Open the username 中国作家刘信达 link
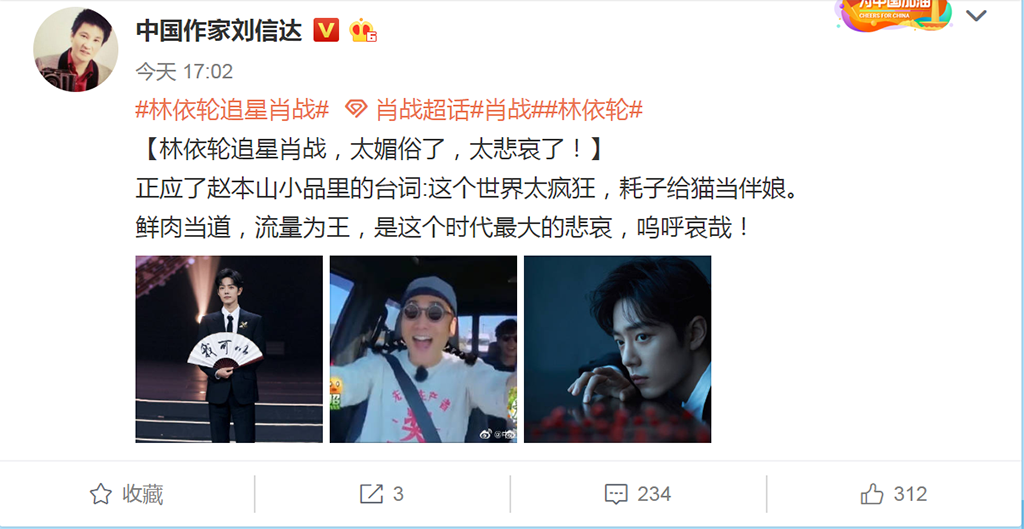The width and height of the screenshot is (1024, 529). pyautogui.click(x=219, y=30)
